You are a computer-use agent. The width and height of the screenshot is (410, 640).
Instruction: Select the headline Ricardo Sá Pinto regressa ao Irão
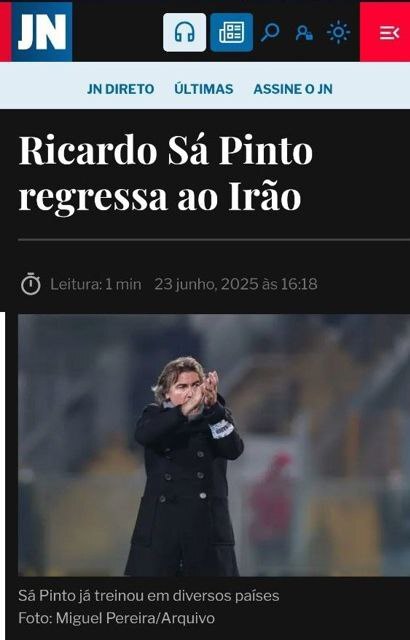click(166, 173)
